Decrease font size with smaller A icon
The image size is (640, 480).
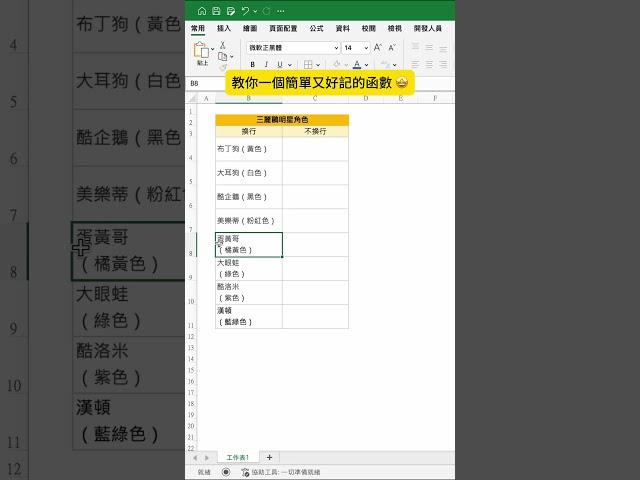pyautogui.click(x=392, y=47)
